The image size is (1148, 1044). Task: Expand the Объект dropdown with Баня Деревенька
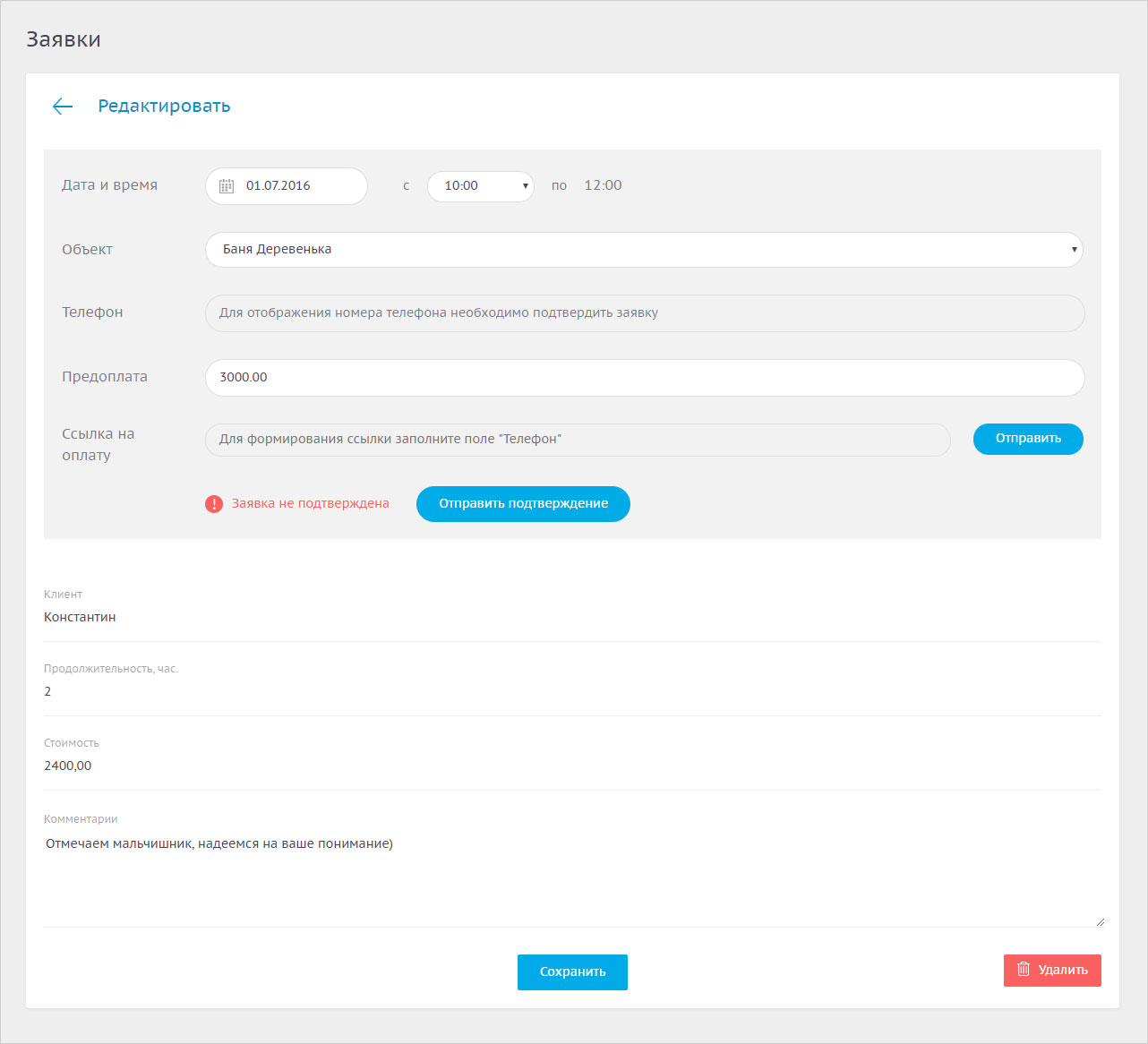[643, 250]
